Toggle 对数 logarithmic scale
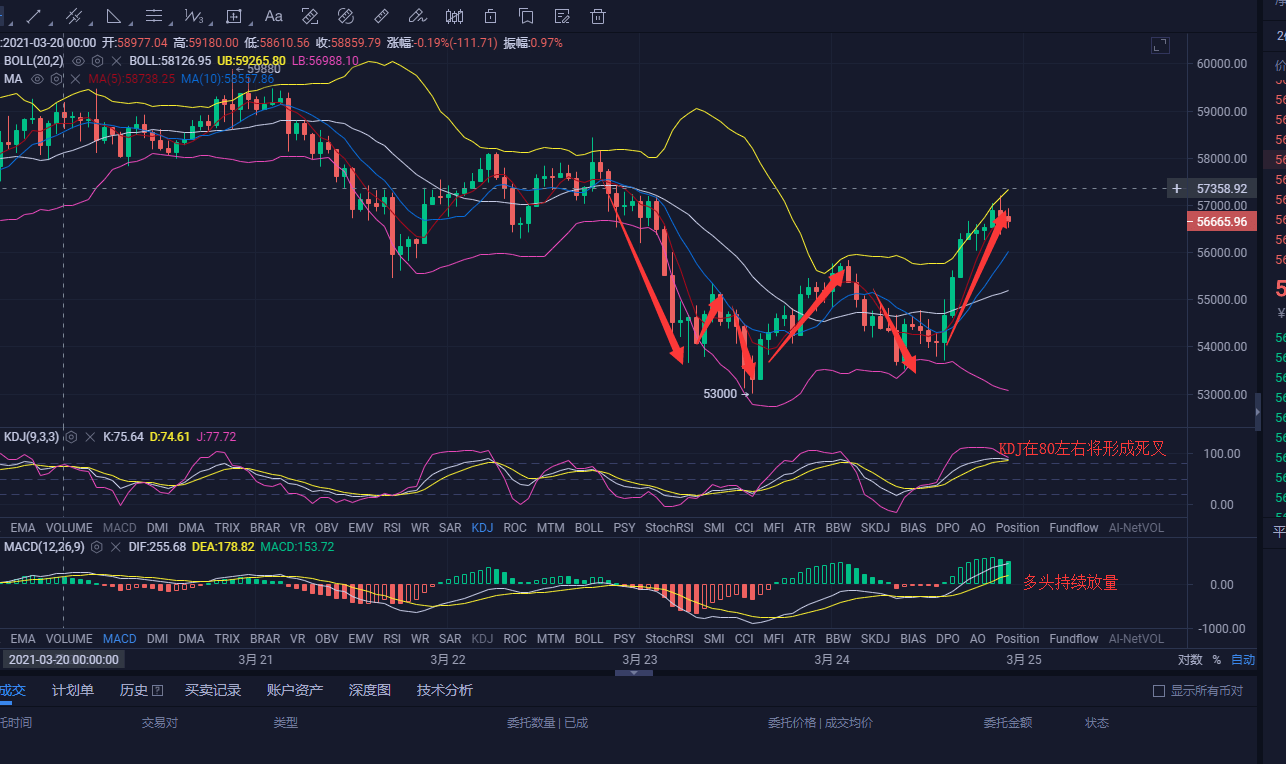Screen dimensions: 1286x764 point(1190,660)
